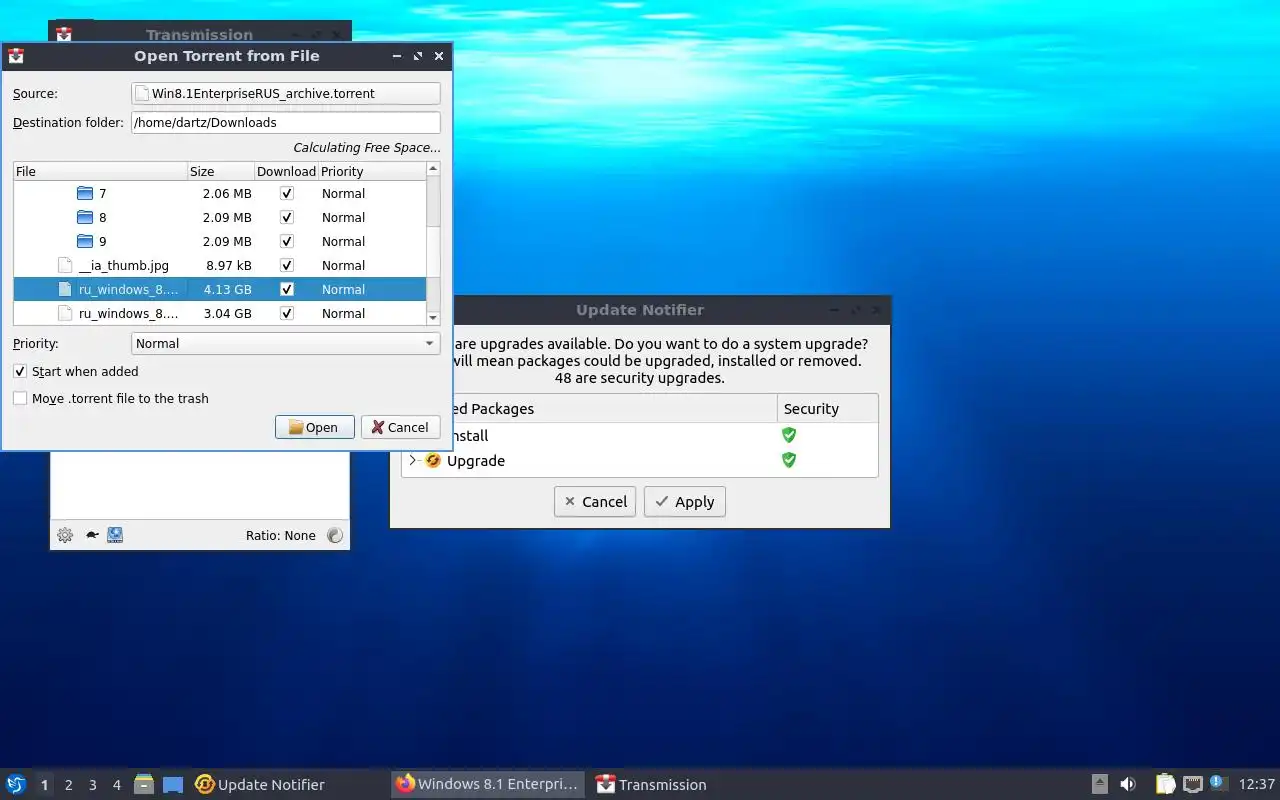The width and height of the screenshot is (1280, 800).
Task: Uncheck the download checkbox for folder 9
Action: [287, 241]
